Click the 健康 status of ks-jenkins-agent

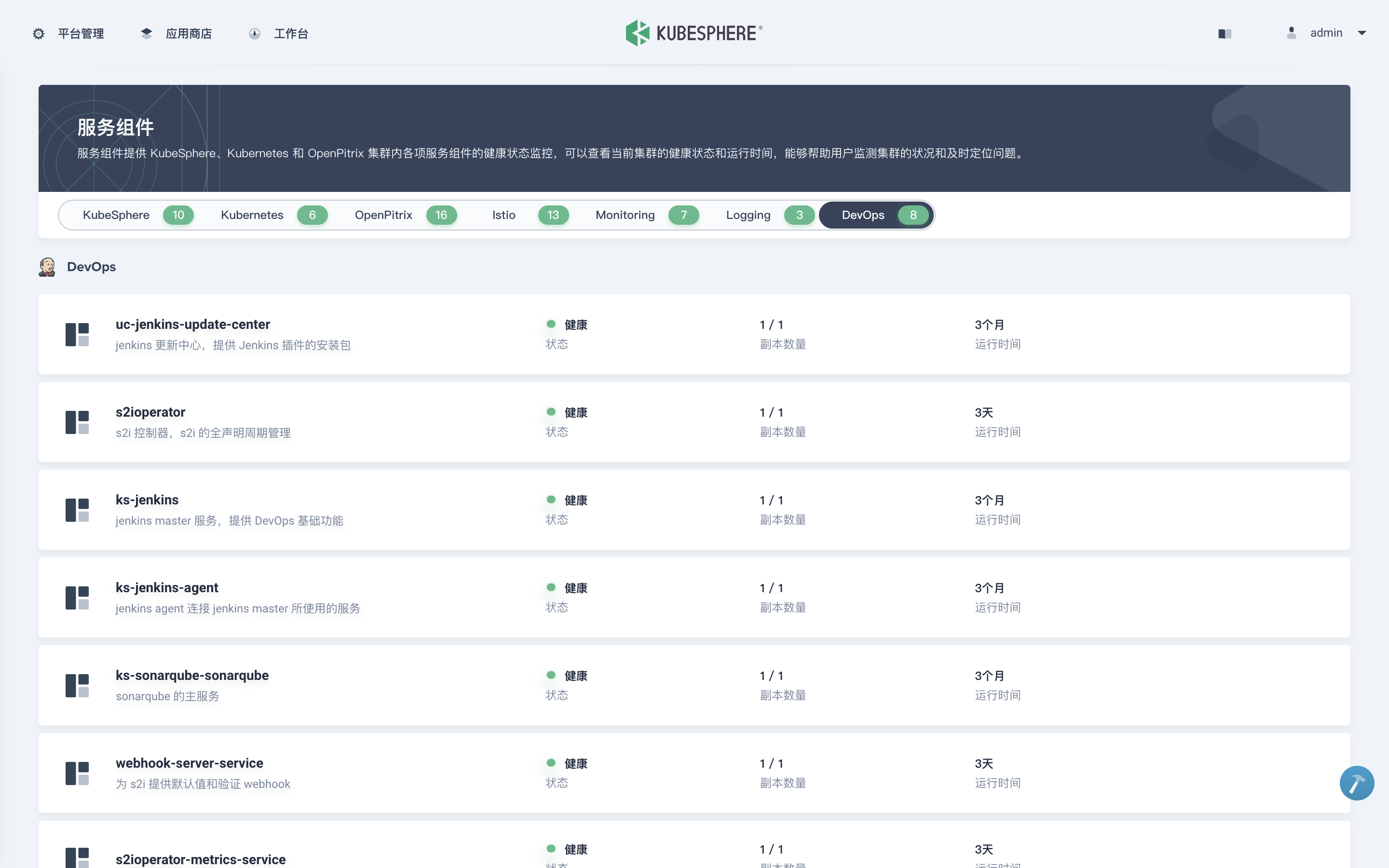[576, 588]
